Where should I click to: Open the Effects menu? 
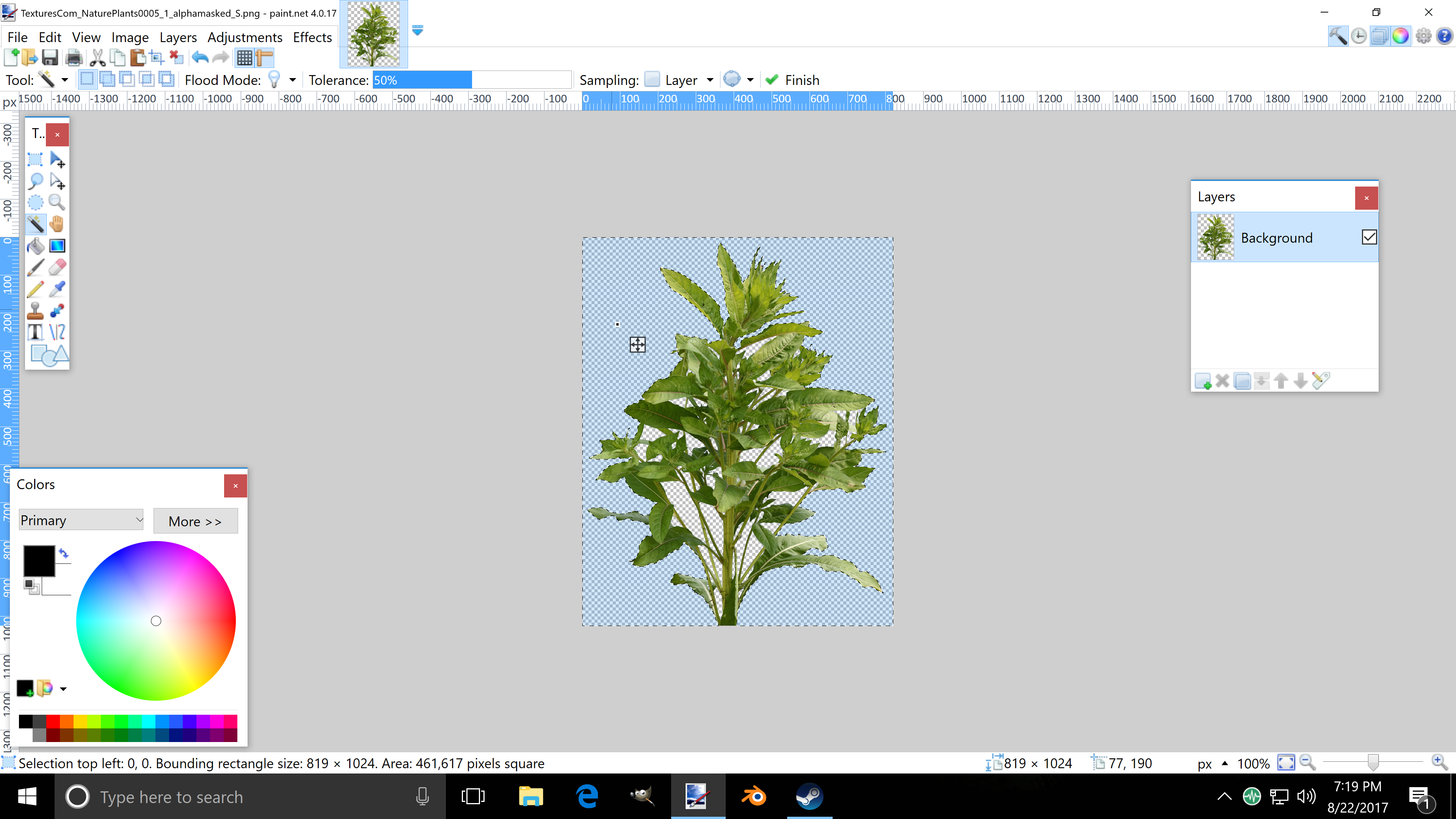coord(312,37)
